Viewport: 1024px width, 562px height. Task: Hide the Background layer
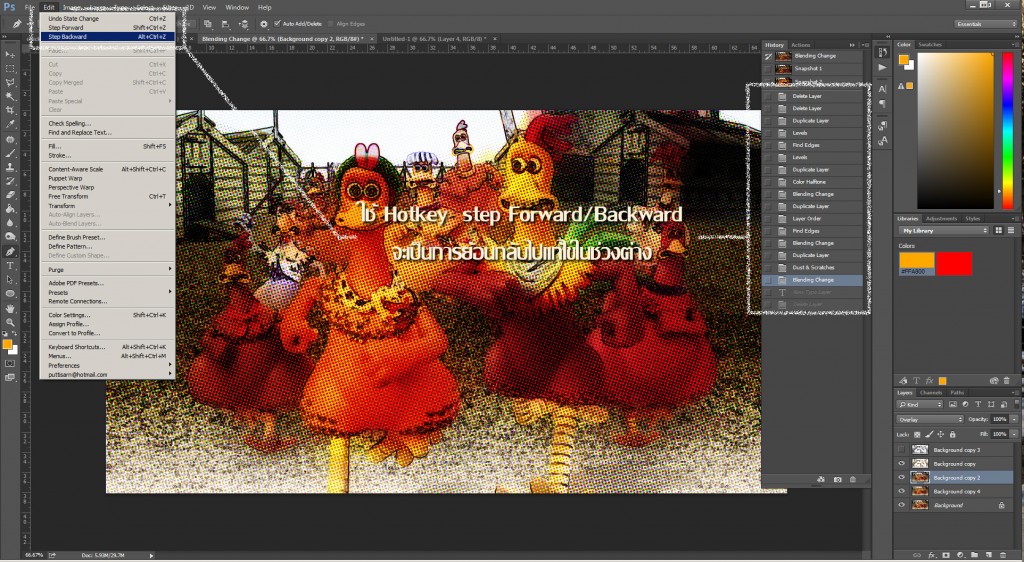pos(902,505)
